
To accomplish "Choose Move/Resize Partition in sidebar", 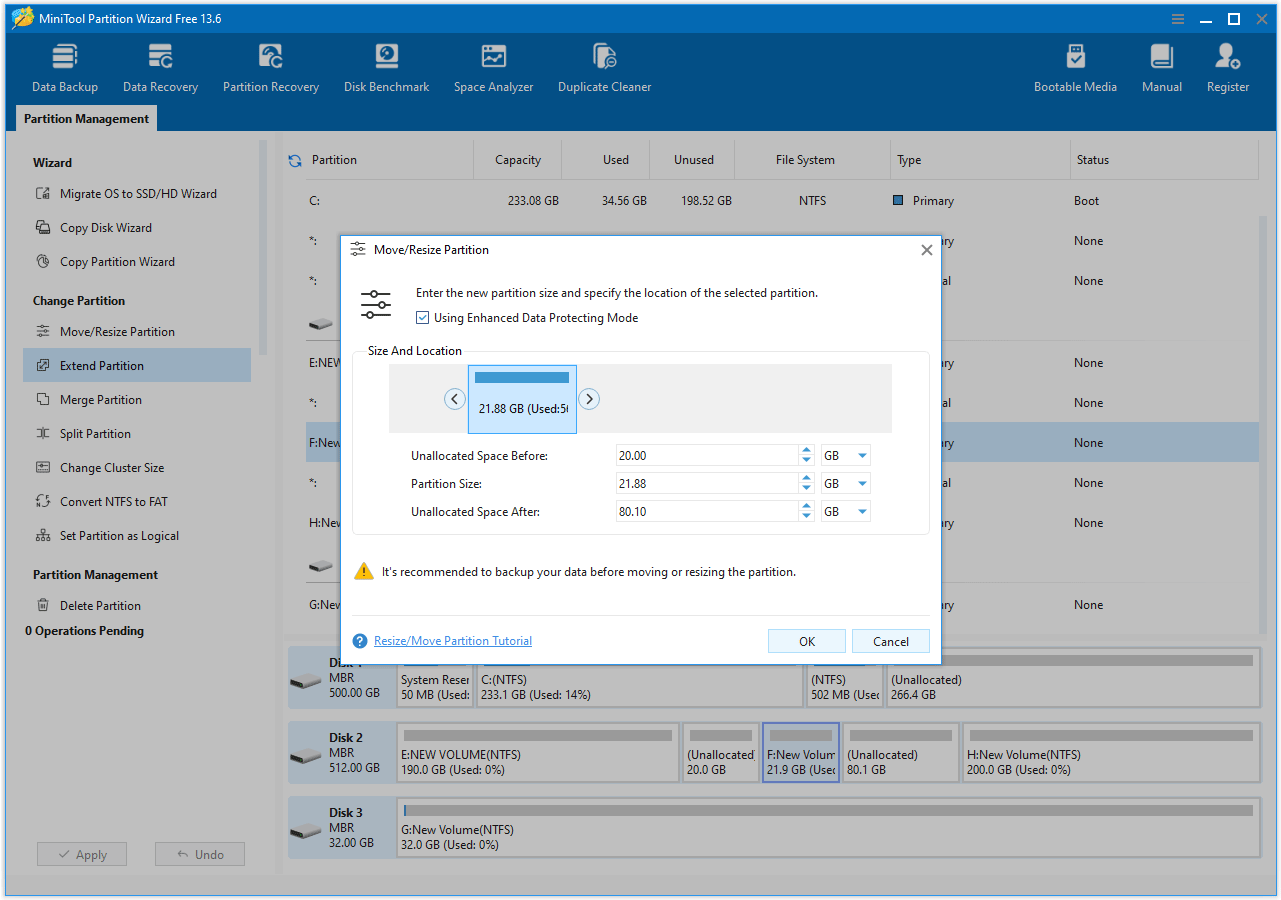I will coord(105,332).
